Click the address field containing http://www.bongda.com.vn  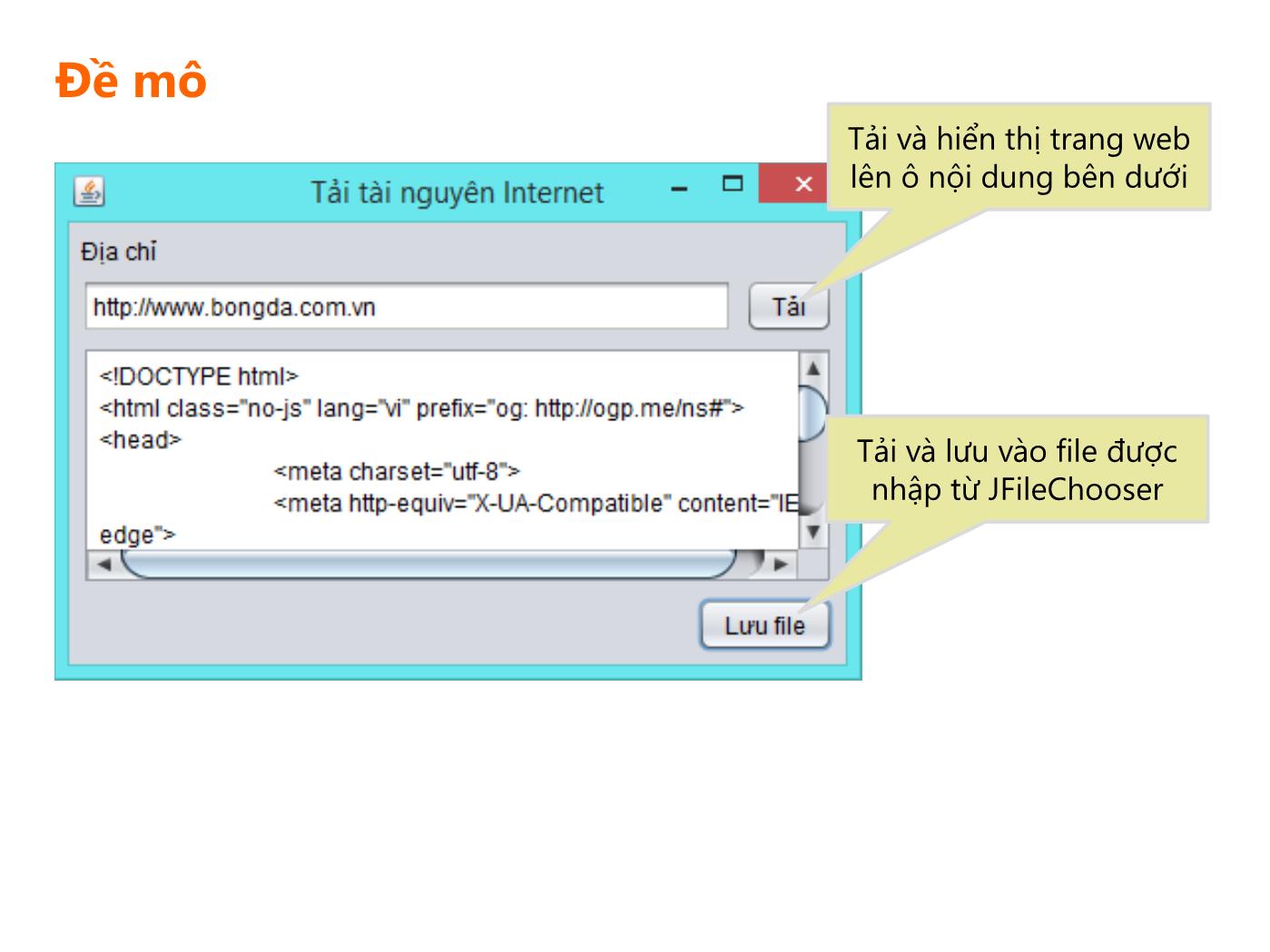coord(407,307)
